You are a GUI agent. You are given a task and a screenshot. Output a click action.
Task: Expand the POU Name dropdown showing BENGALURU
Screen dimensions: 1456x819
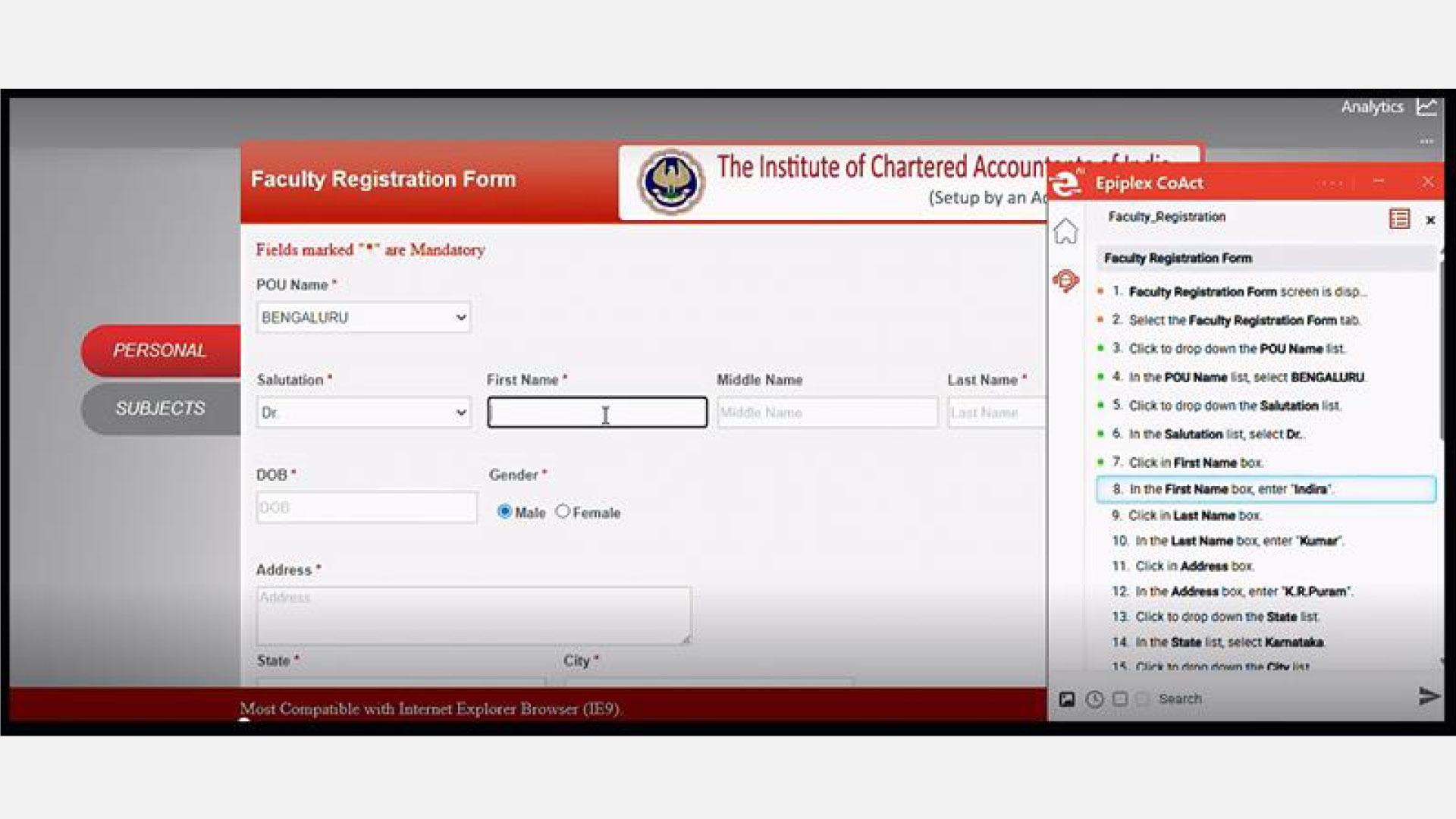coord(363,318)
